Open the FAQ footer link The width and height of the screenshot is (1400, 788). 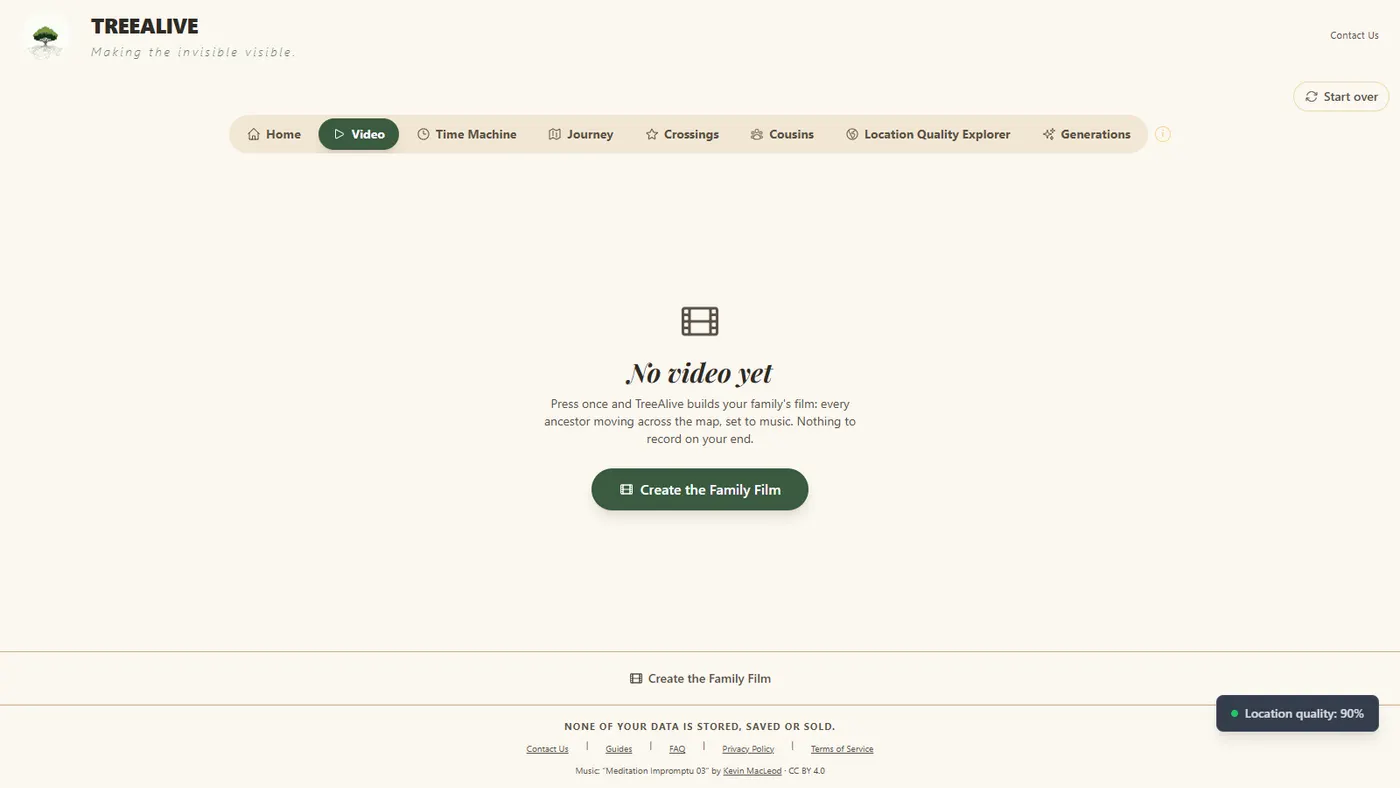pos(677,749)
